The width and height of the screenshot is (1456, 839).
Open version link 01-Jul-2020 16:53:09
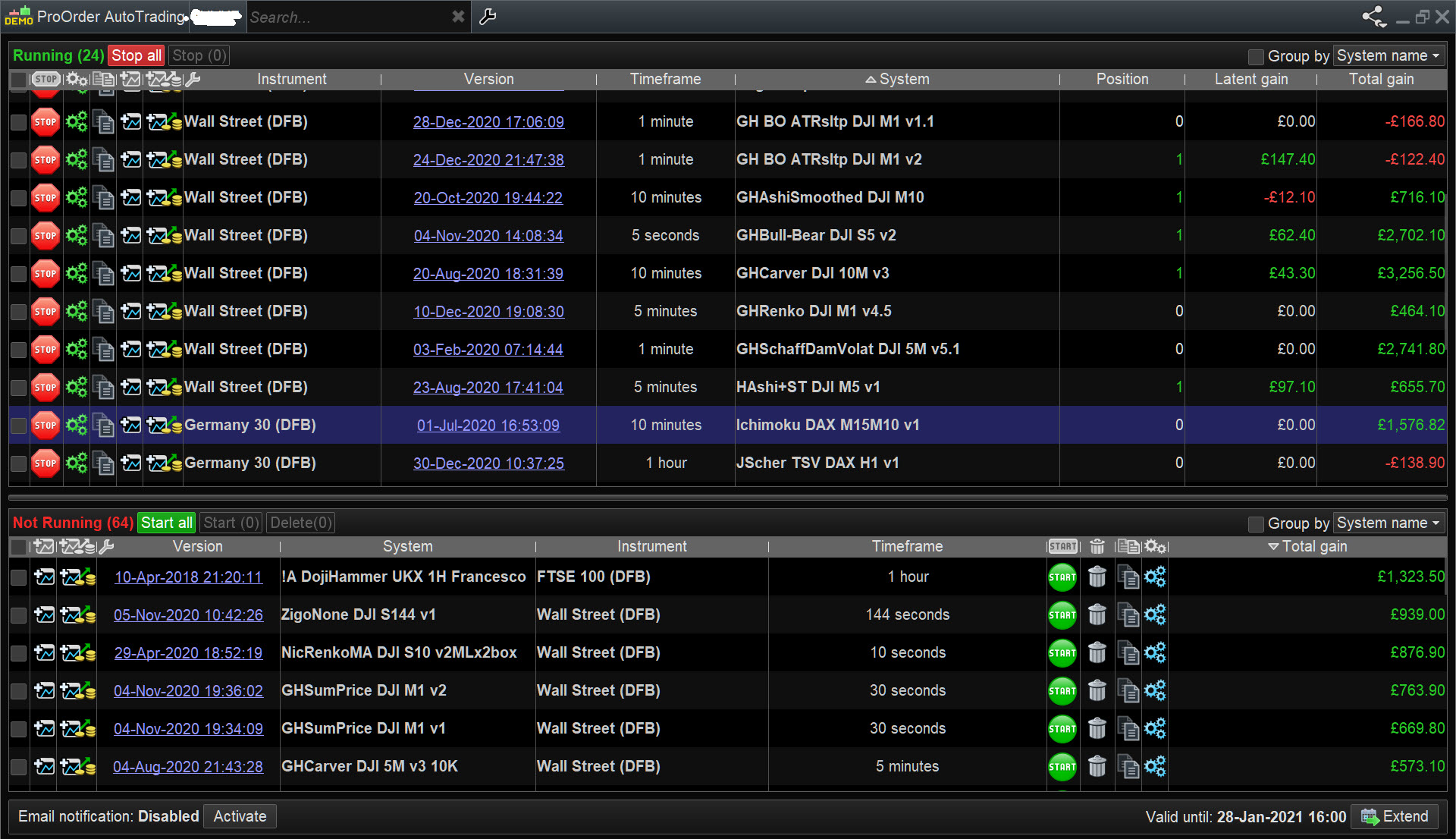pos(488,425)
